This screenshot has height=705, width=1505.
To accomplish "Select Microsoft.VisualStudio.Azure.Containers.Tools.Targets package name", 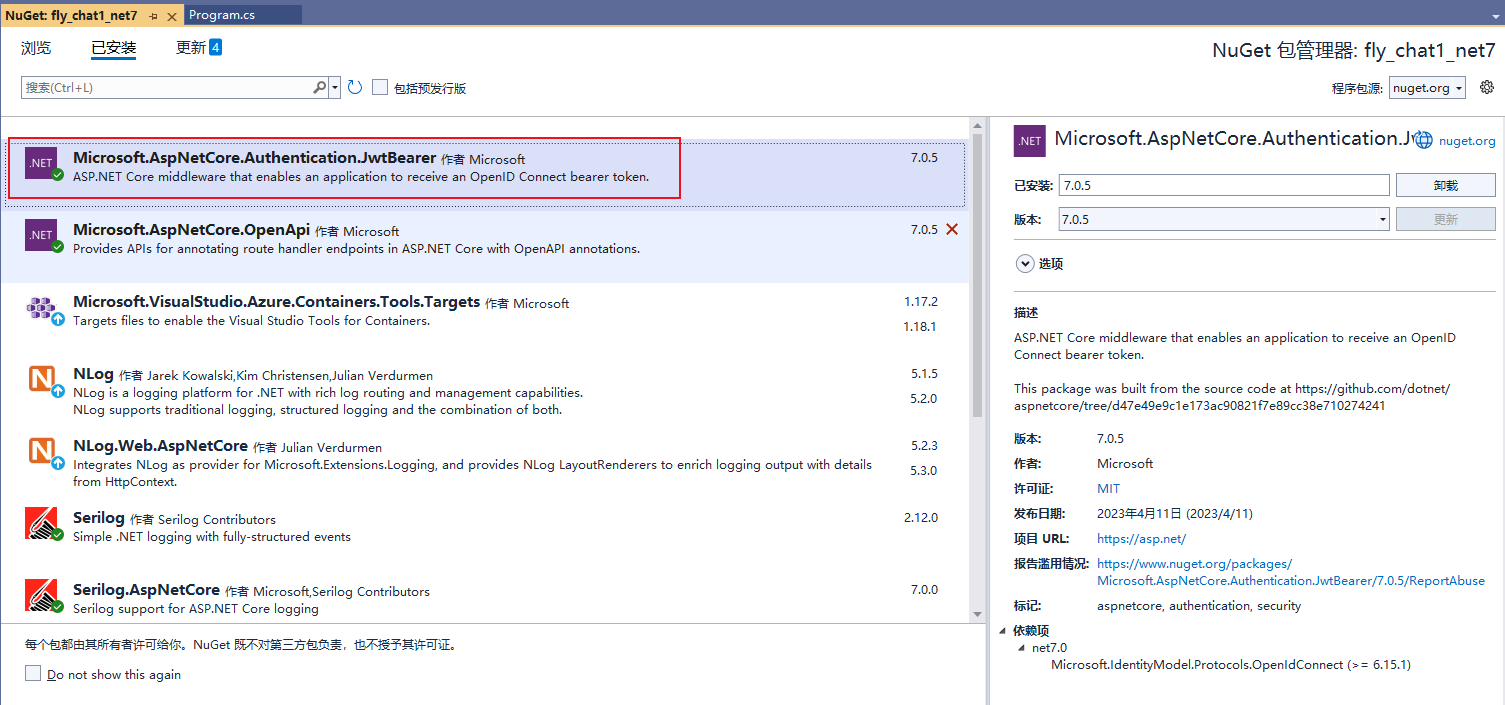I will pos(276,302).
